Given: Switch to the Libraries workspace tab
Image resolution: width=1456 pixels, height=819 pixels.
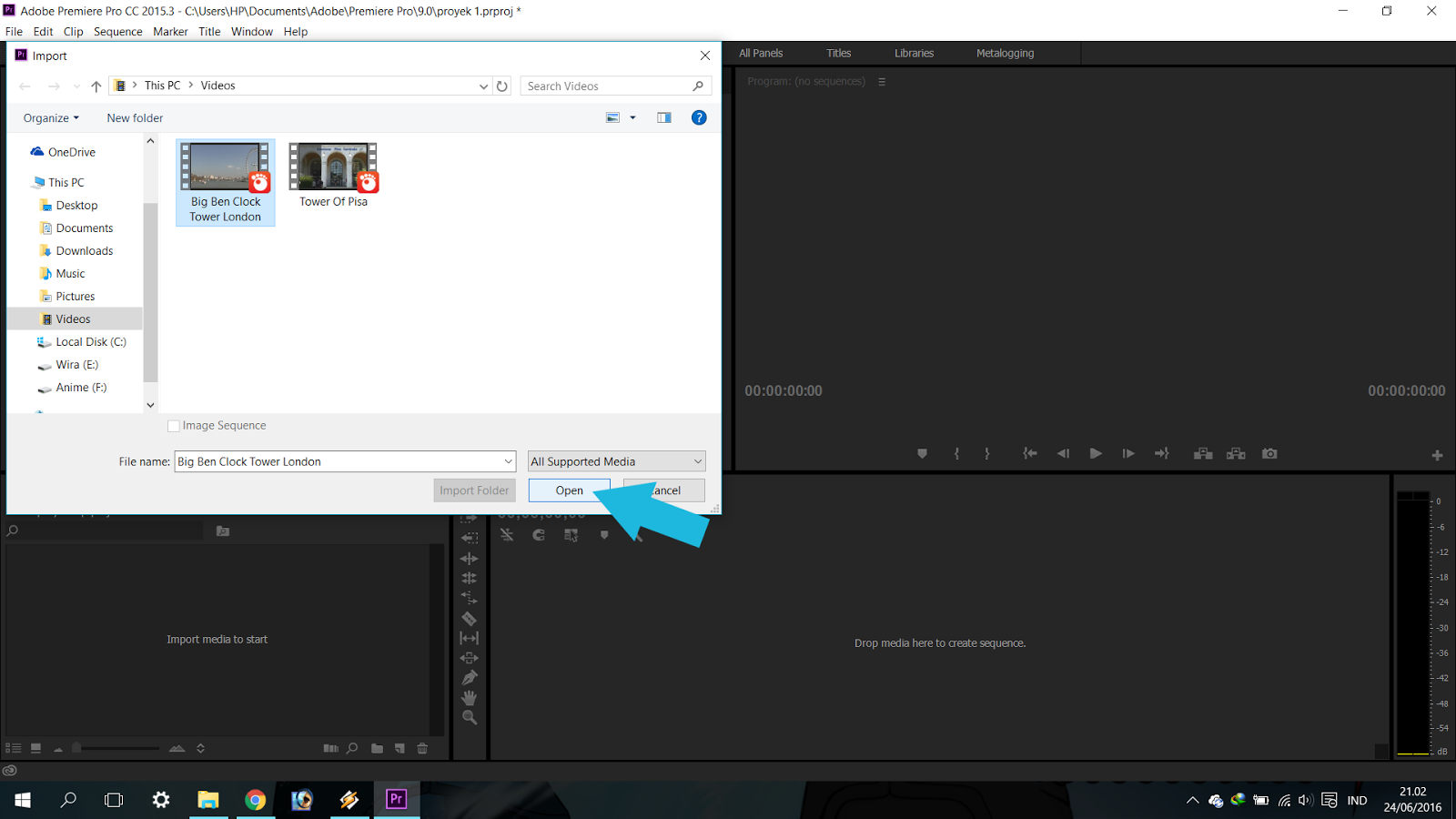Looking at the screenshot, I should pyautogui.click(x=914, y=54).
